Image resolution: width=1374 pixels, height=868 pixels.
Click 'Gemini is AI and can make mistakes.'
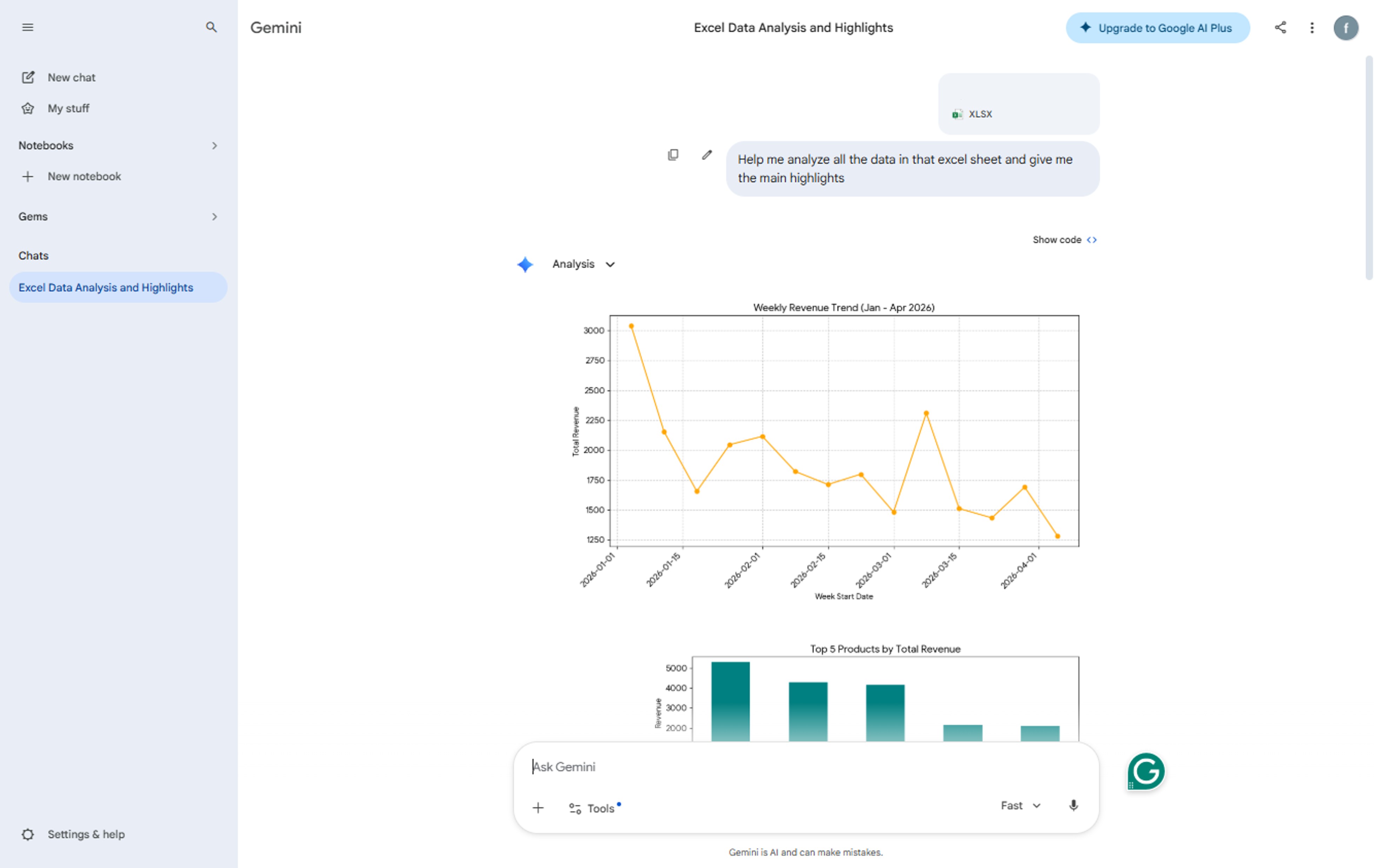pyautogui.click(x=805, y=852)
